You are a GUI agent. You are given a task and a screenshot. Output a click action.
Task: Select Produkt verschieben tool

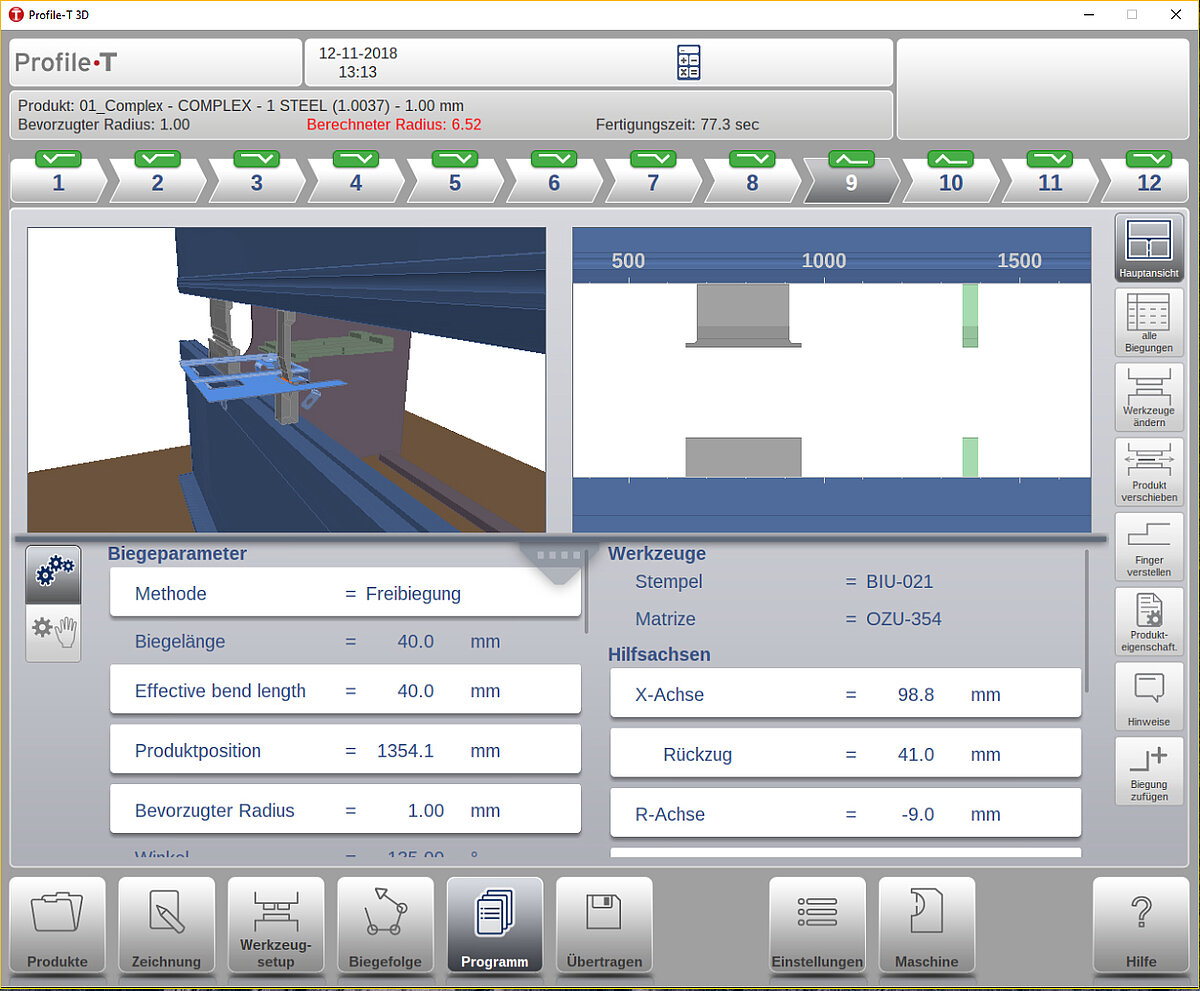click(1149, 472)
